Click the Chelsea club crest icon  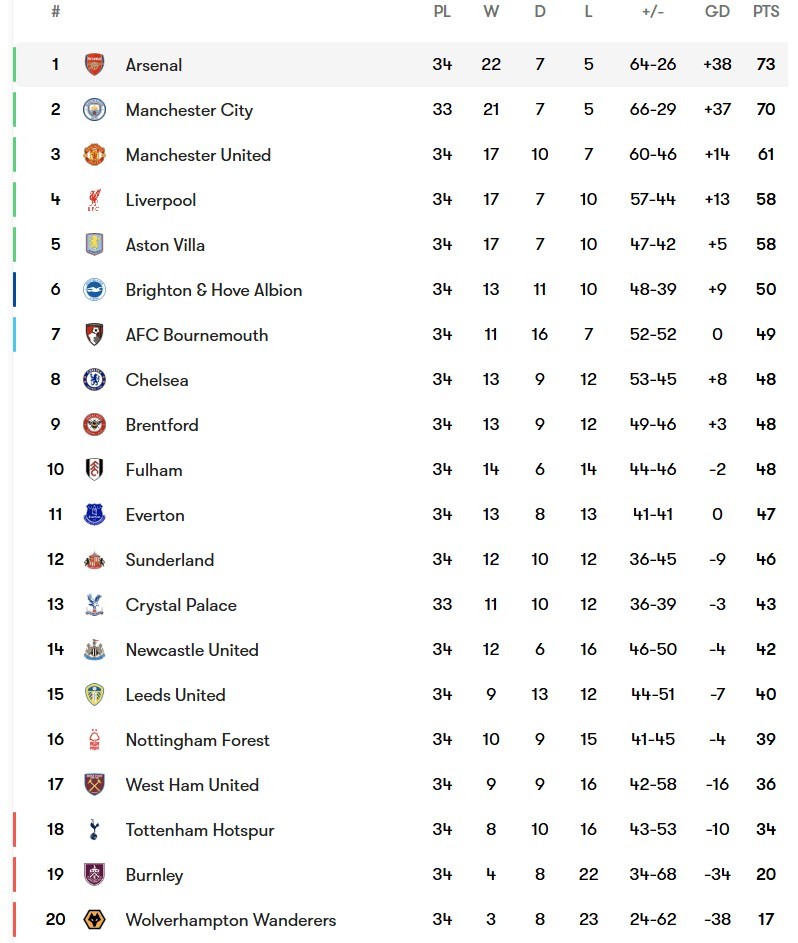click(x=94, y=380)
